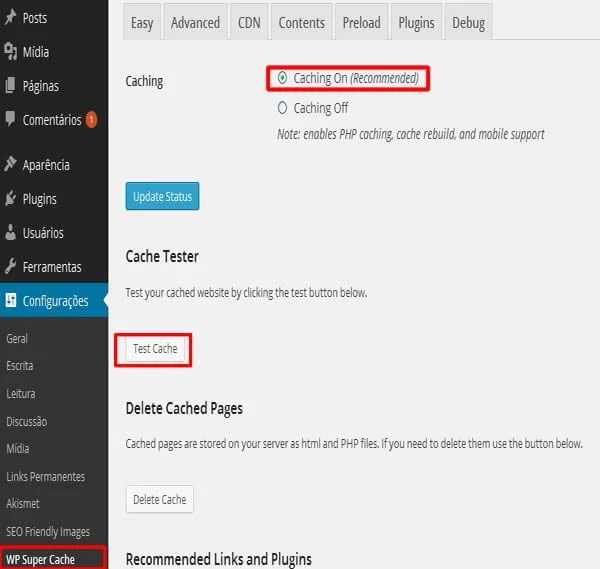Click the Test Cache button
The width and height of the screenshot is (600, 569).
tap(155, 349)
